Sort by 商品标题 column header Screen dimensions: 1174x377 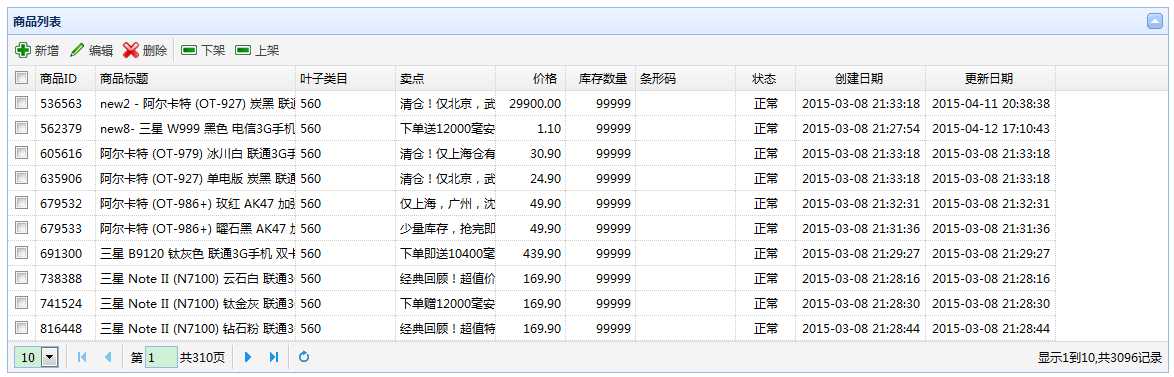[x=195, y=79]
